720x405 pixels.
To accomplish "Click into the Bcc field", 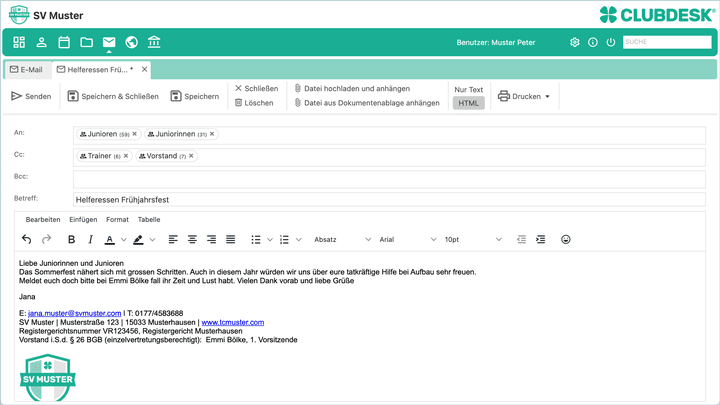I will tap(389, 179).
